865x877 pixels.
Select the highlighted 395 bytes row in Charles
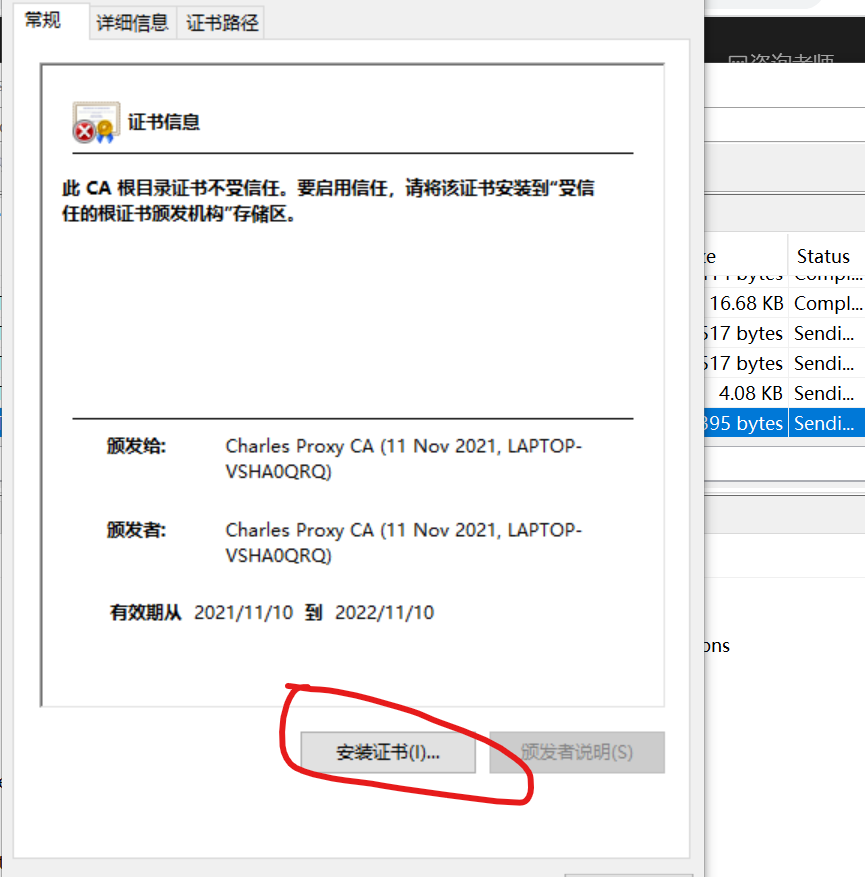coord(784,423)
